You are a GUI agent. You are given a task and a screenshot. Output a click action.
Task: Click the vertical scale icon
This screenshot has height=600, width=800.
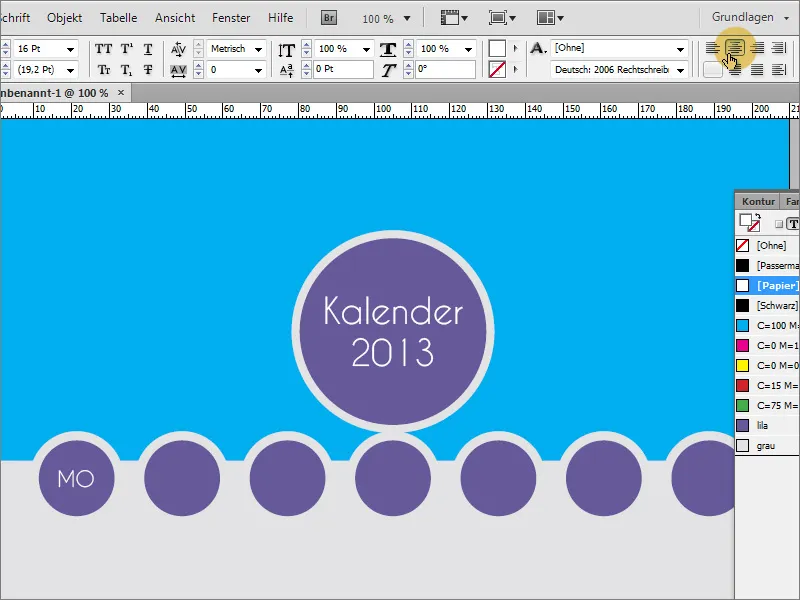click(x=287, y=50)
